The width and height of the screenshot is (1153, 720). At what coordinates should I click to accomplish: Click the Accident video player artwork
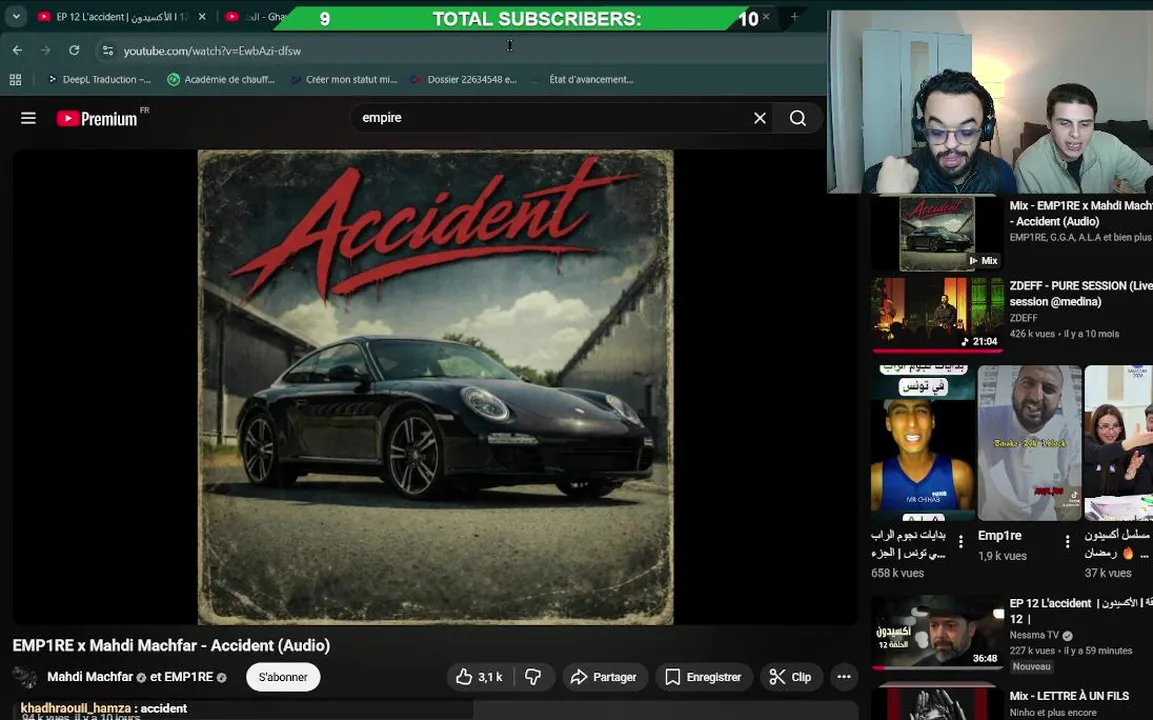point(435,387)
